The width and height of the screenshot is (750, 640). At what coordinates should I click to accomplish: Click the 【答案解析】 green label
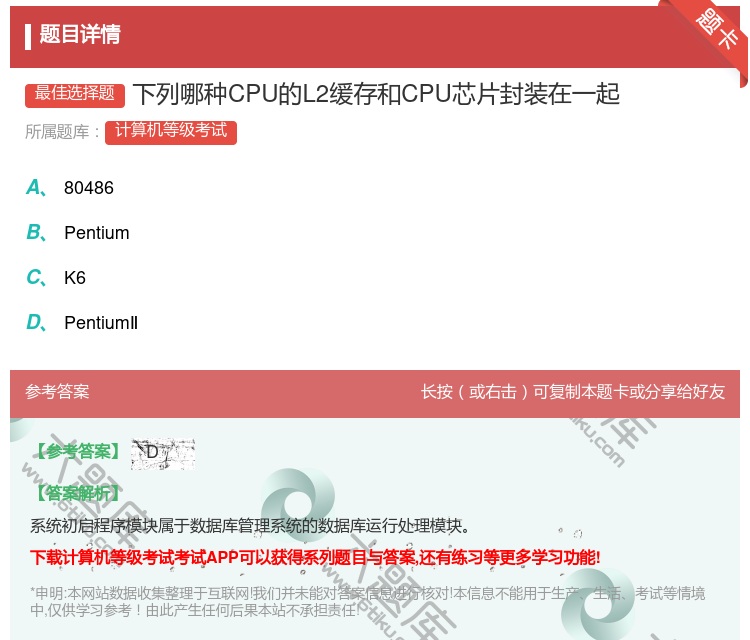pos(78,493)
